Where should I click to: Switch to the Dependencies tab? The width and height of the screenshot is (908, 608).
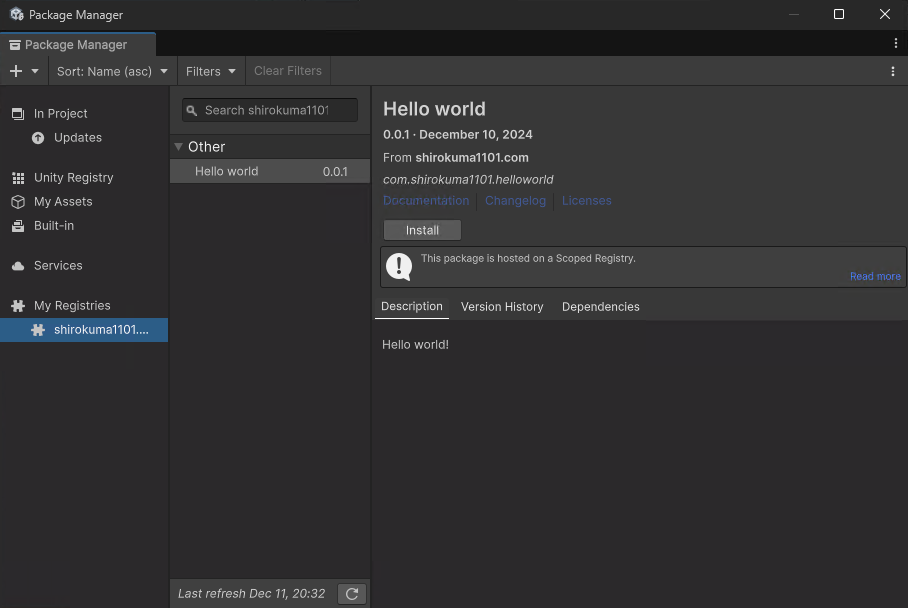tap(601, 307)
